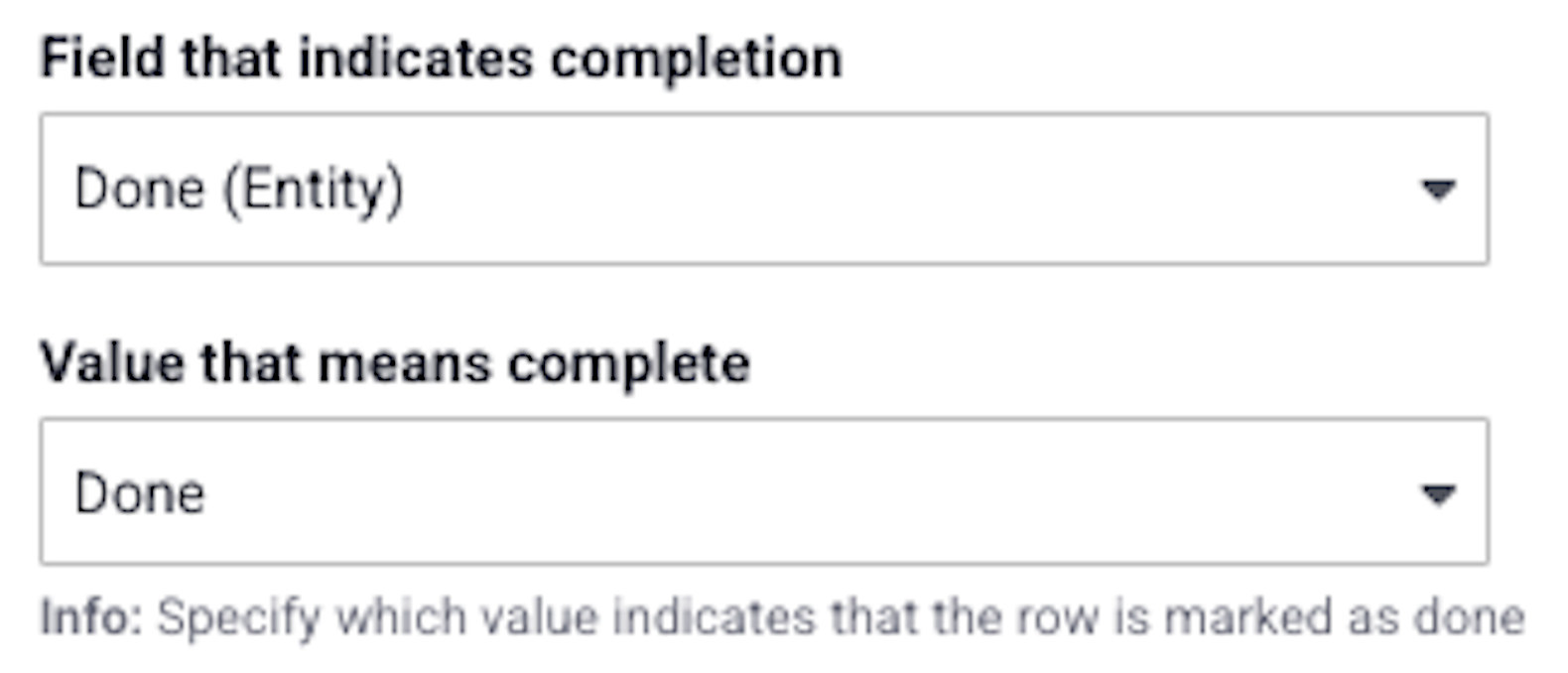Click empty space inside the 'Done (Entity)' box

(893, 189)
